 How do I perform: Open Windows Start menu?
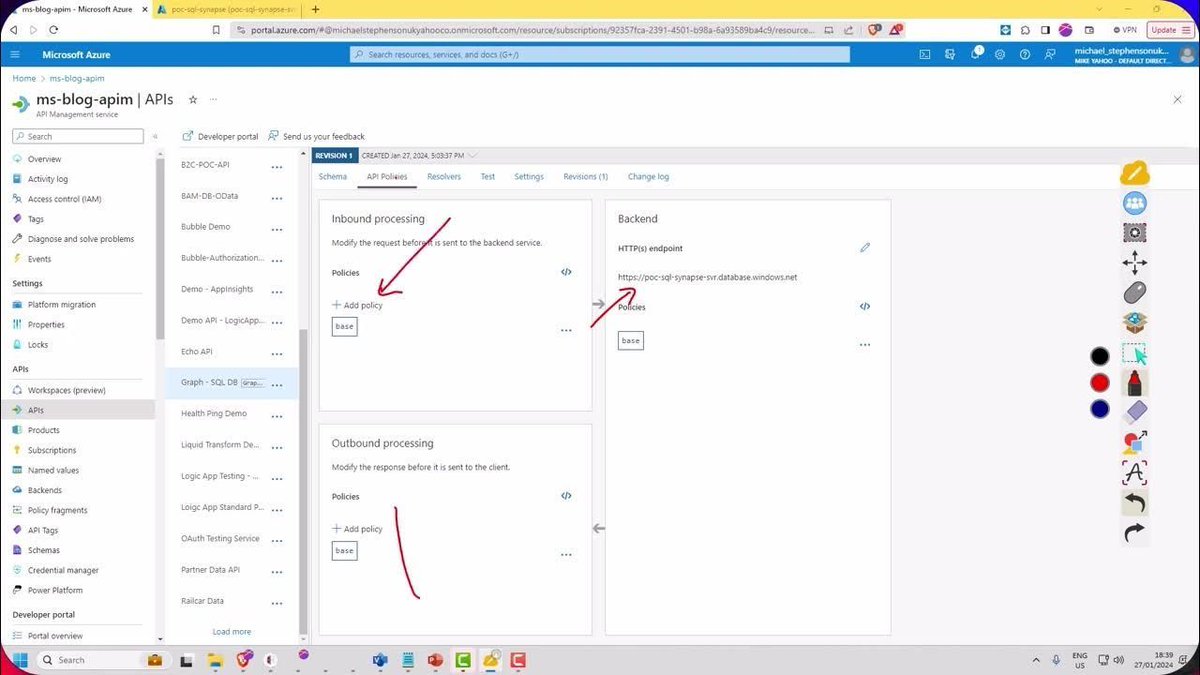(20, 660)
